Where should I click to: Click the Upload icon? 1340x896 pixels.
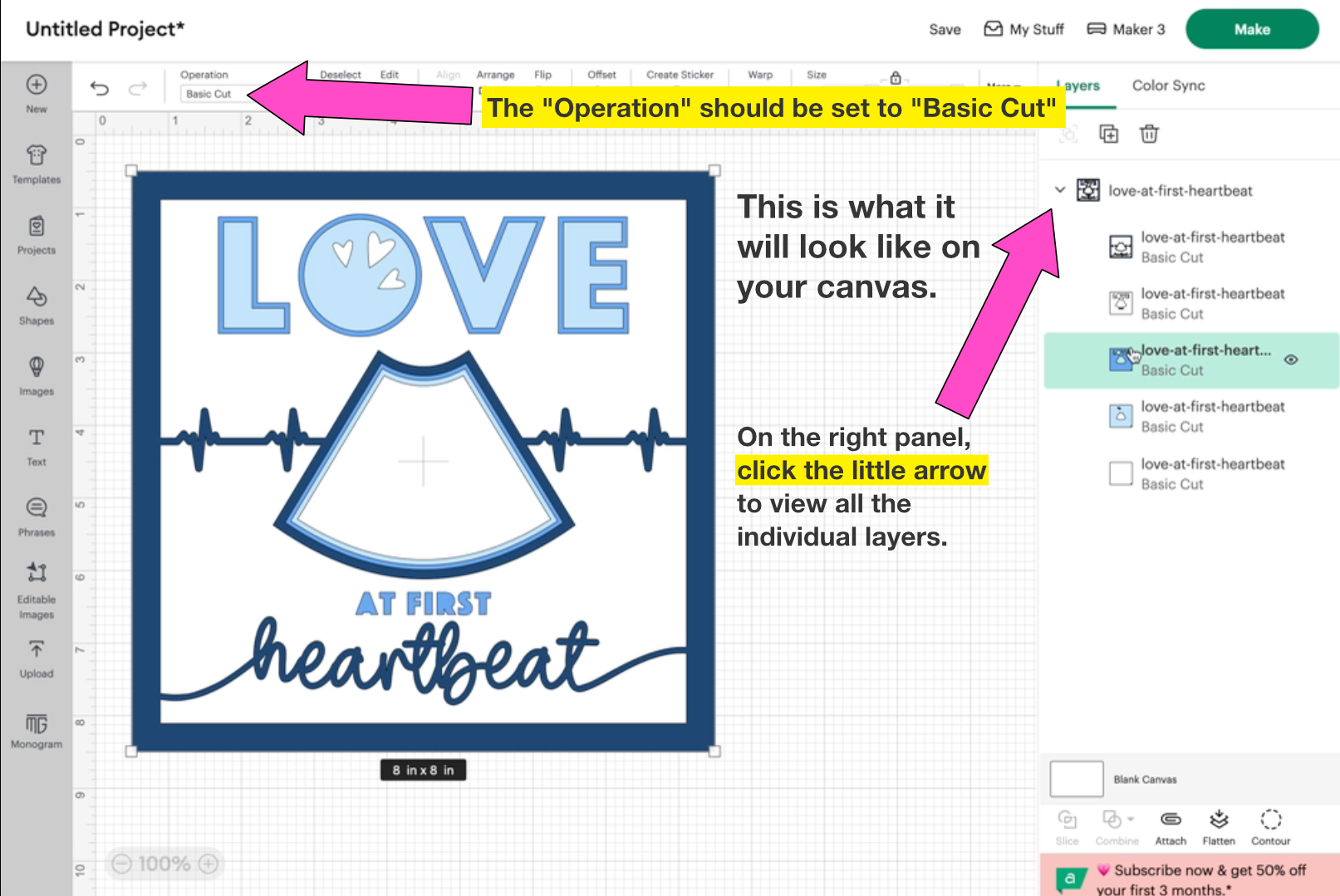tap(37, 659)
